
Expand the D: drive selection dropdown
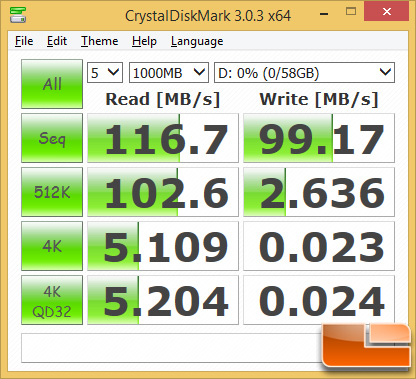point(304,72)
